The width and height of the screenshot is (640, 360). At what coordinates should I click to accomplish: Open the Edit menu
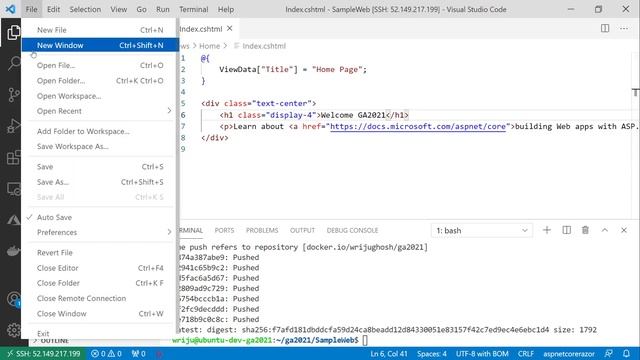click(53, 9)
